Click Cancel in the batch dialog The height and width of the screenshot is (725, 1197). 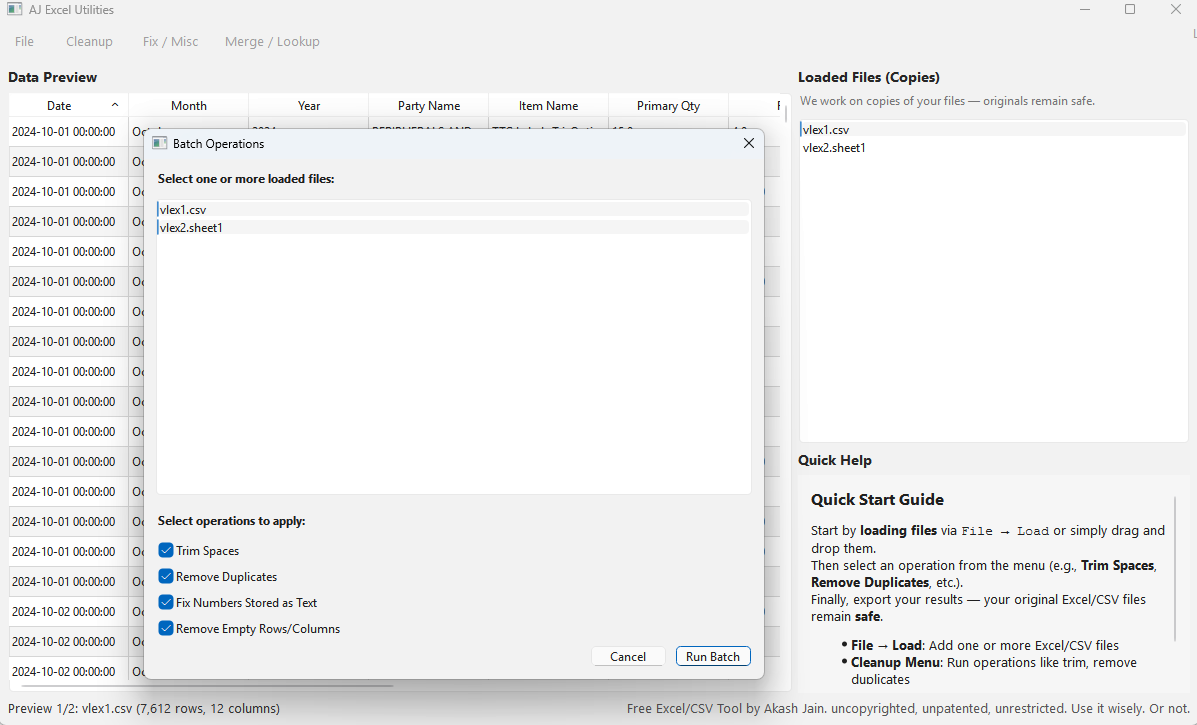tap(628, 657)
